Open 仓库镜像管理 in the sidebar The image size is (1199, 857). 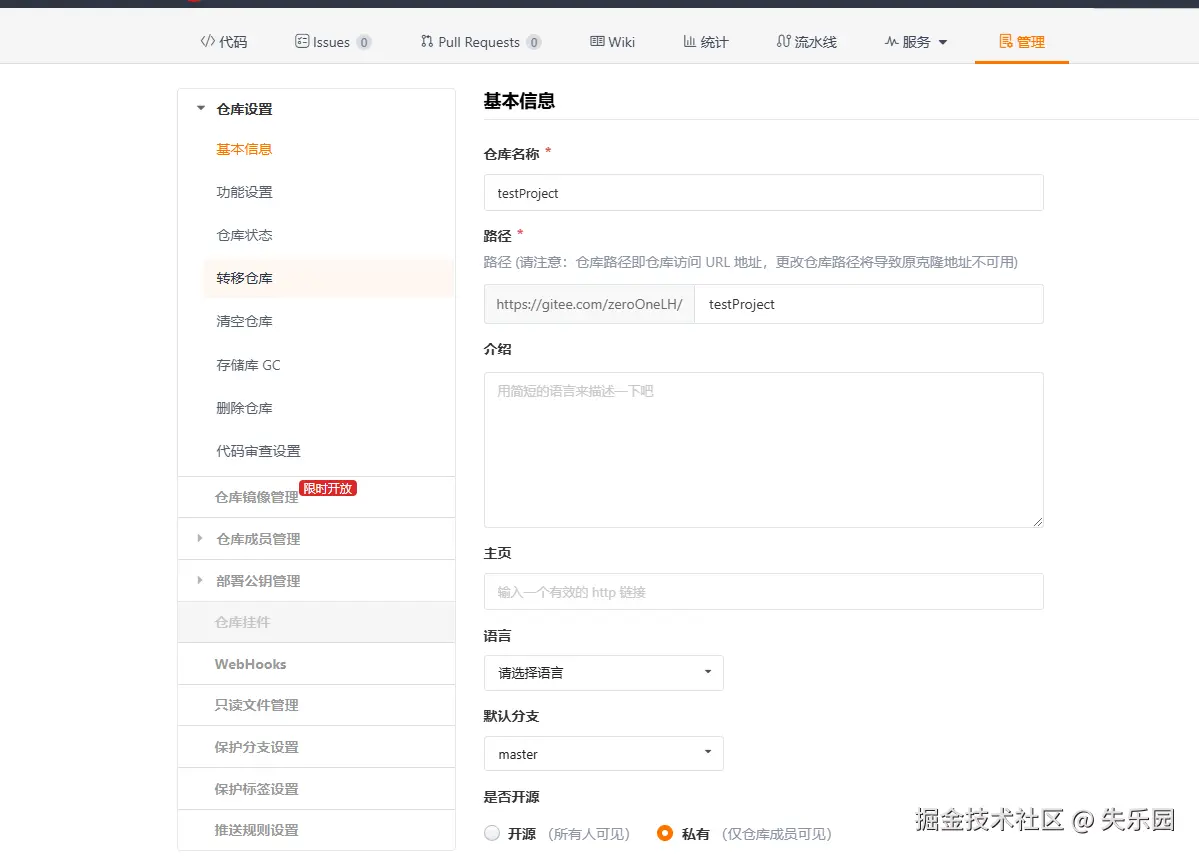click(256, 497)
